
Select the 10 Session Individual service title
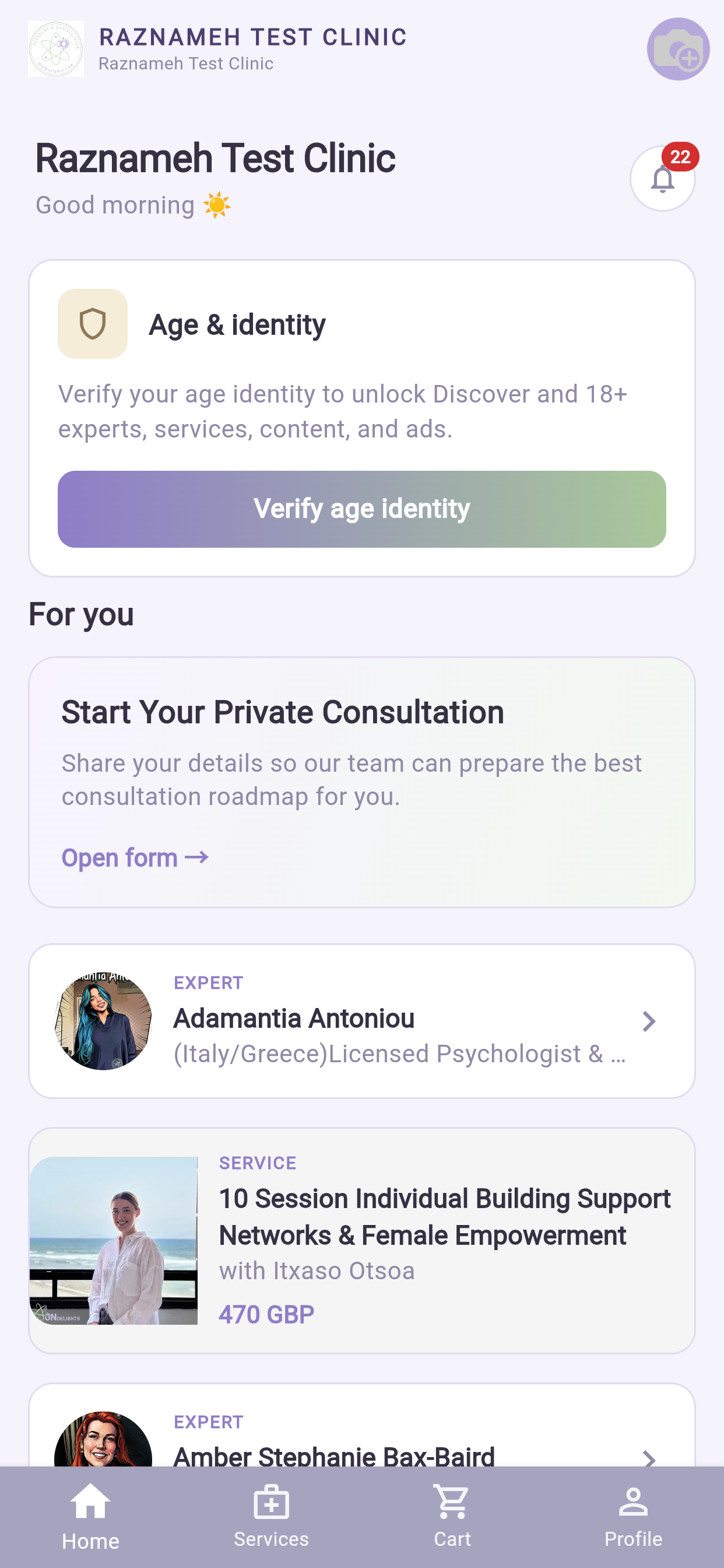(x=445, y=1217)
